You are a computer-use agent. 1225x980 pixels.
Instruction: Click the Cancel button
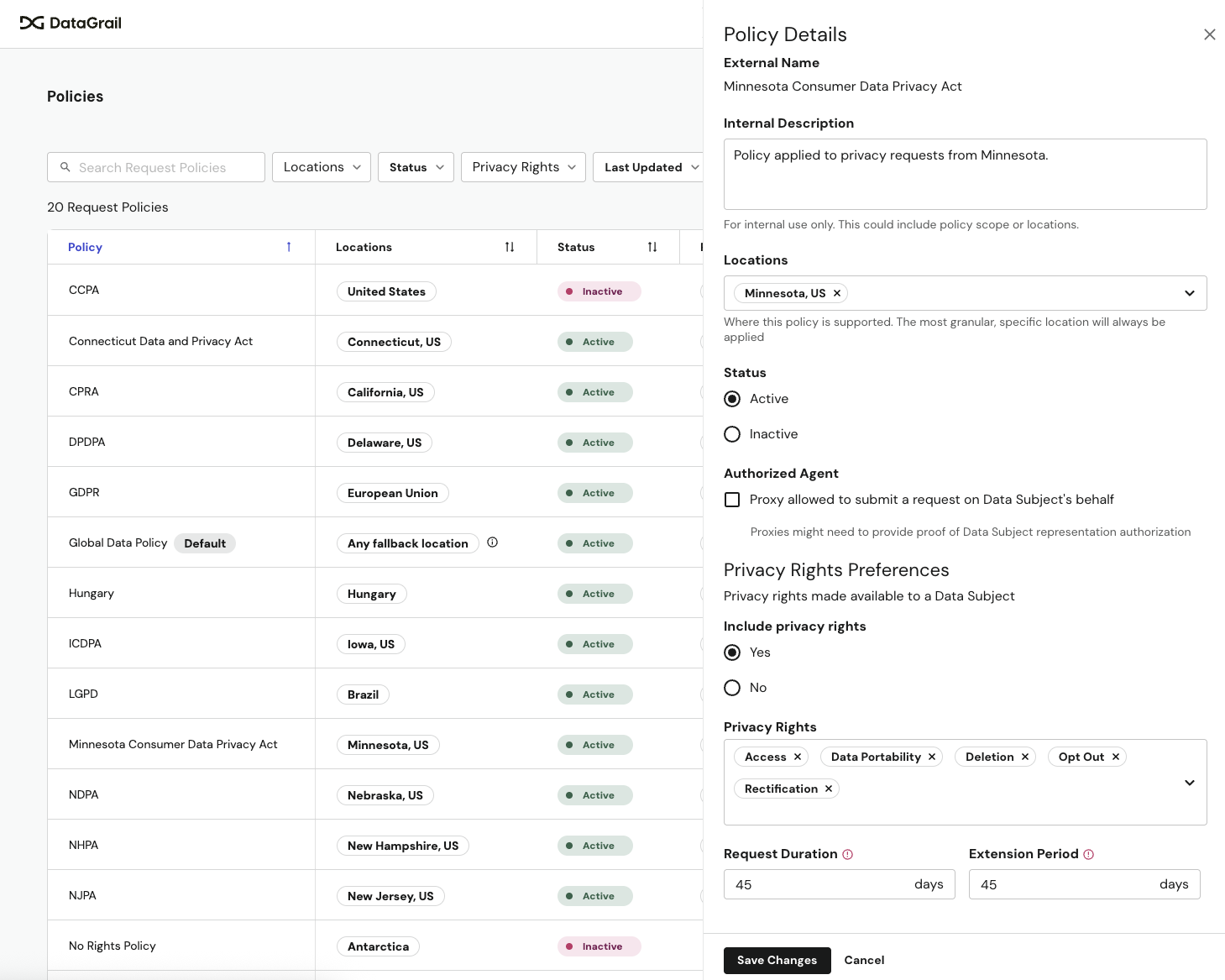[x=864, y=960]
